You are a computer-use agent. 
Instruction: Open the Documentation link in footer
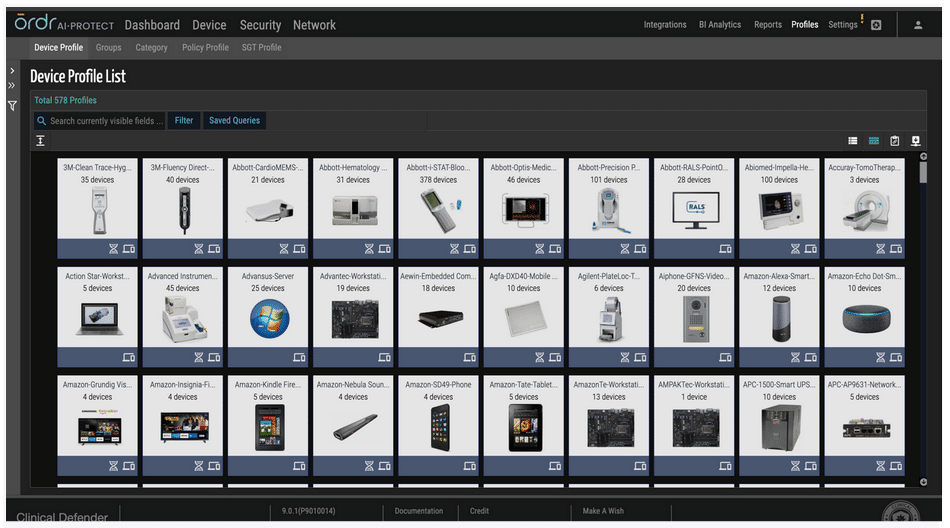click(x=419, y=511)
